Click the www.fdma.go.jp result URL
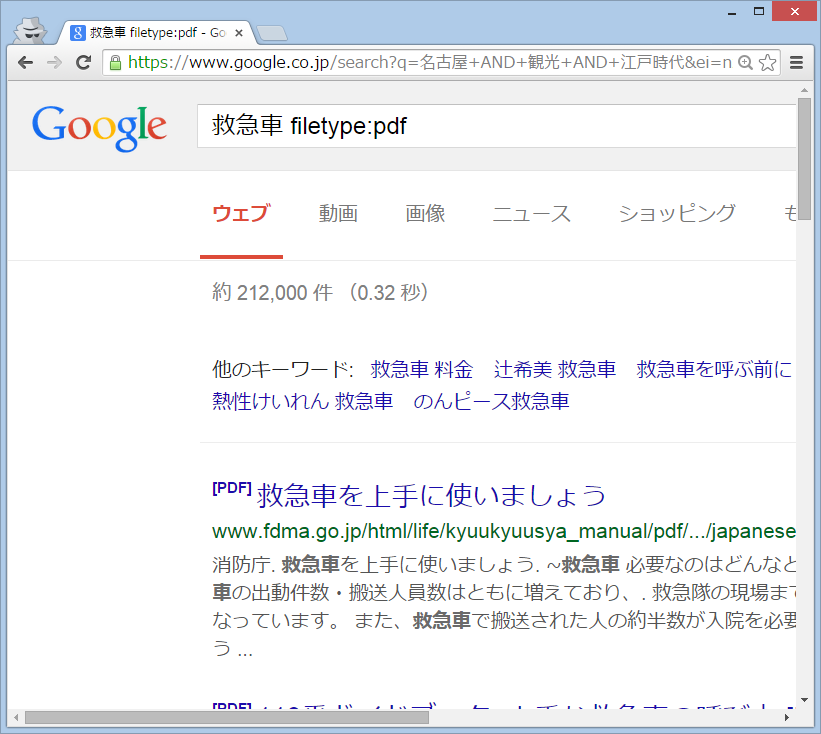Image resolution: width=821 pixels, height=734 pixels. 504,531
